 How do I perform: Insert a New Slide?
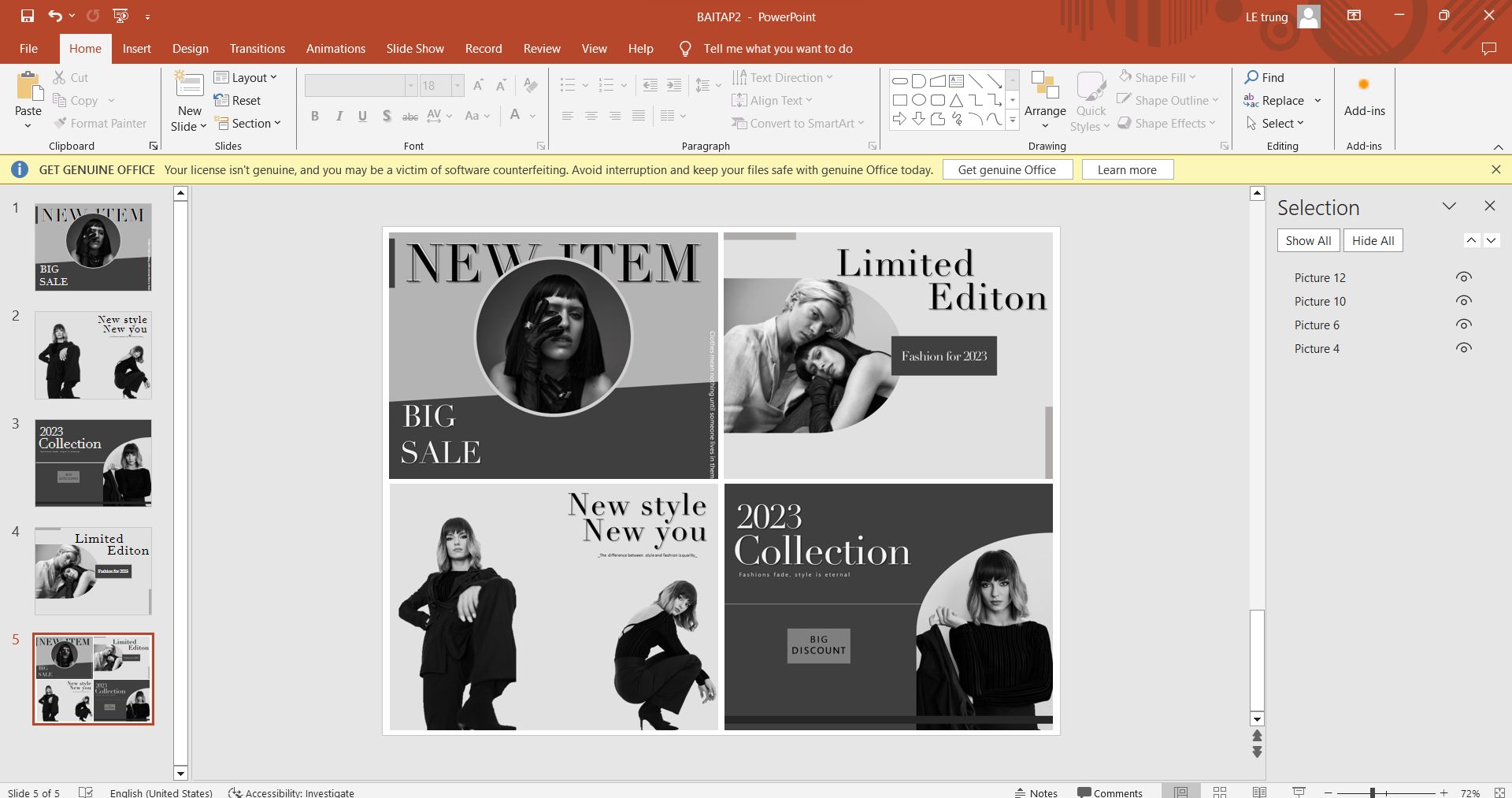(189, 102)
